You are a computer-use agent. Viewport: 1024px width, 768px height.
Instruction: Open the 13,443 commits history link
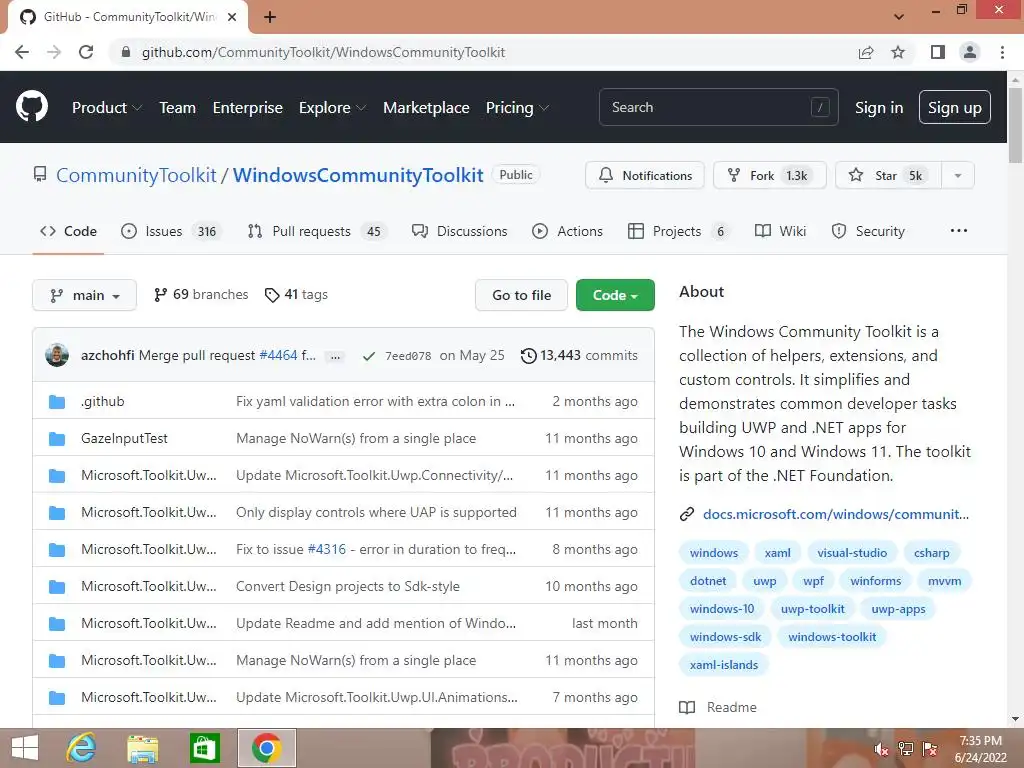coord(579,355)
